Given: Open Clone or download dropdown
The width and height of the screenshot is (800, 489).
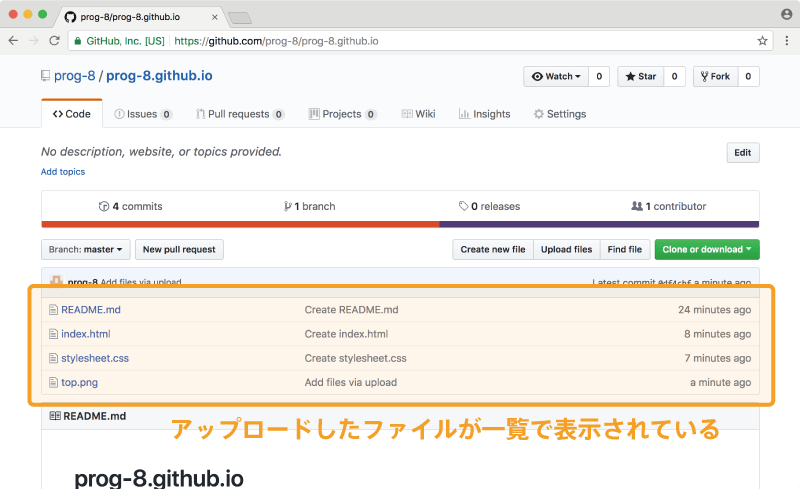Looking at the screenshot, I should tap(707, 250).
